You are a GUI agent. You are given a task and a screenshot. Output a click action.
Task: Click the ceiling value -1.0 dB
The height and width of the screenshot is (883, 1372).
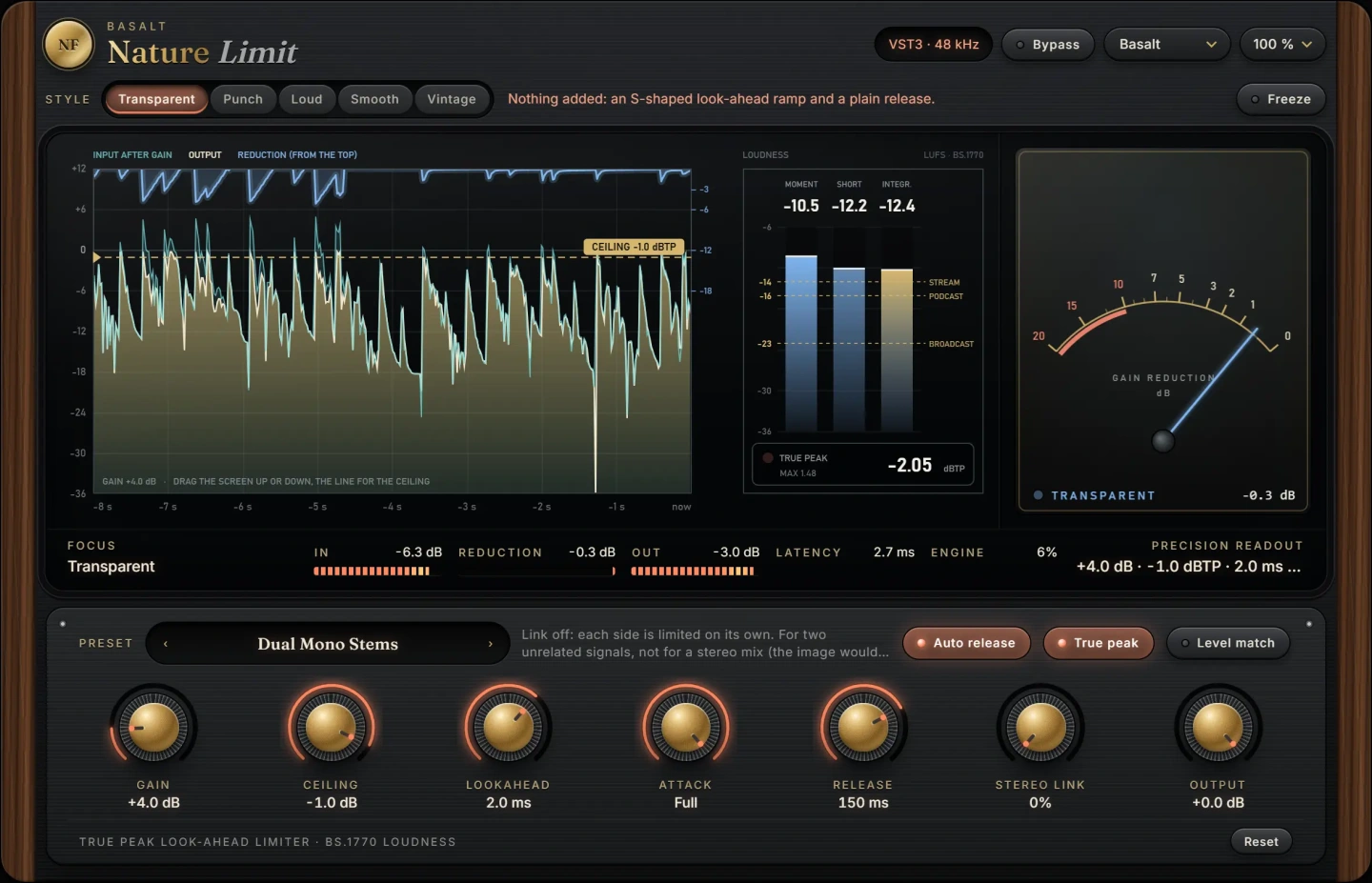(x=332, y=803)
